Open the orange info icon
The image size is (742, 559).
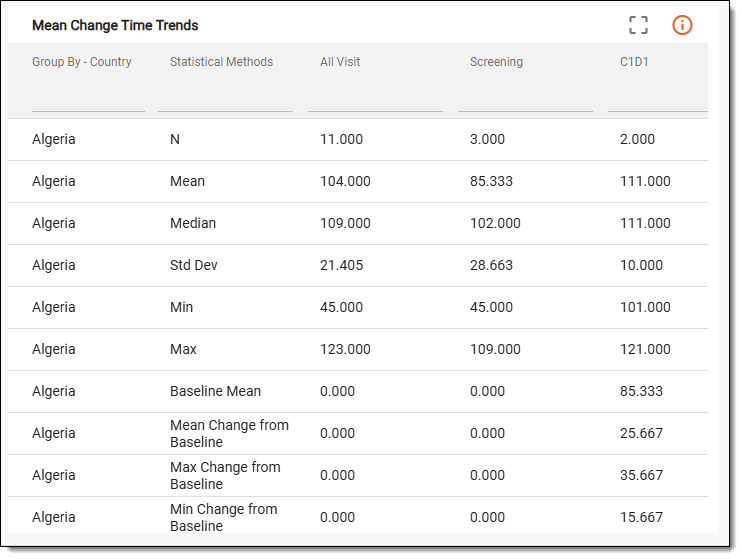682,25
